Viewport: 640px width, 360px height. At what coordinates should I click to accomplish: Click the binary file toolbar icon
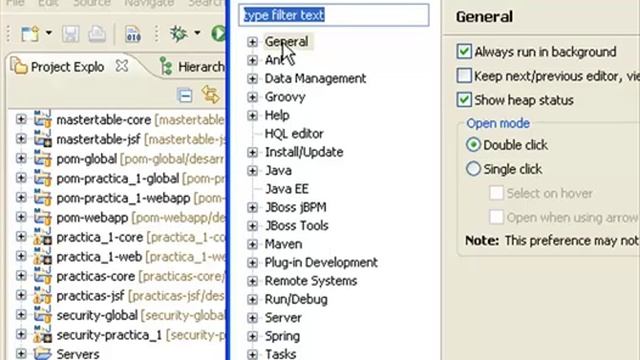point(133,34)
